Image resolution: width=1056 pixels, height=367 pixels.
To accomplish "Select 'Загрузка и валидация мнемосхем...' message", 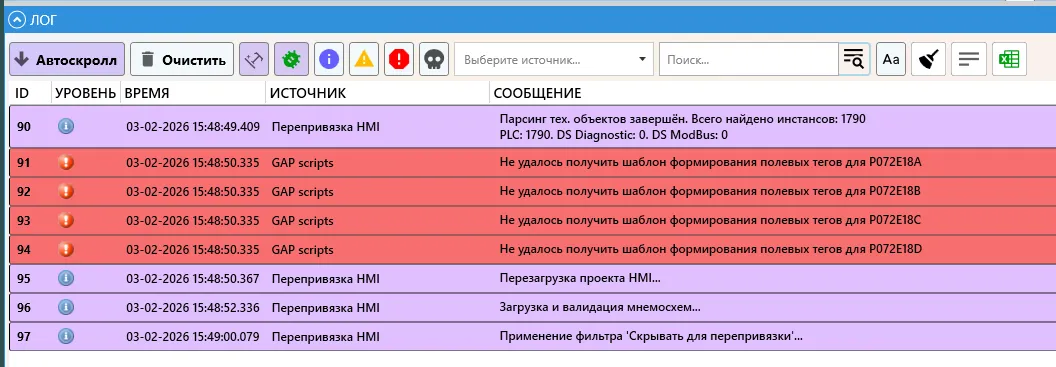I will coord(600,308).
